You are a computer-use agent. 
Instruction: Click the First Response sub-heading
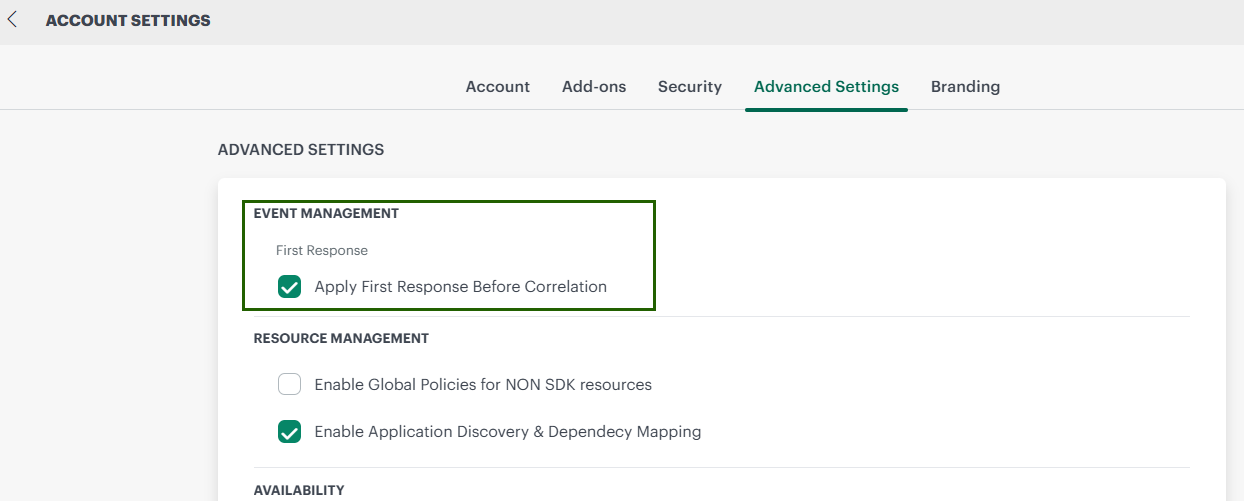click(x=321, y=250)
